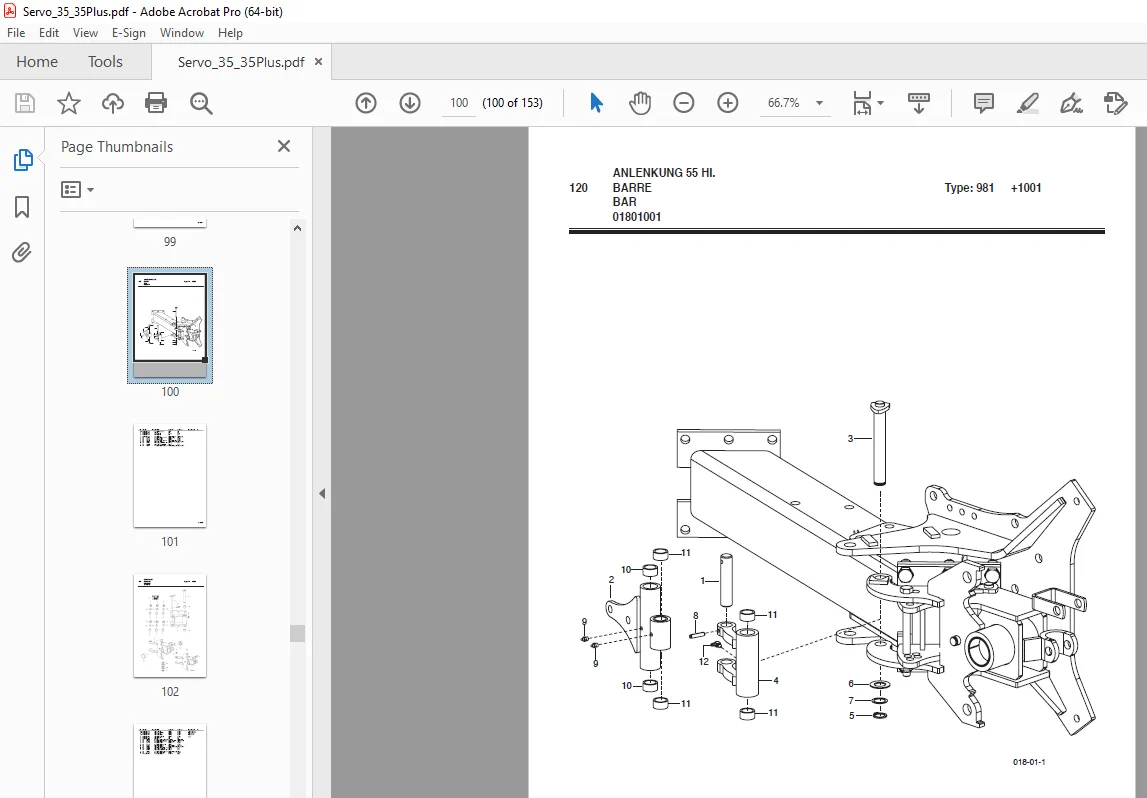Open the File menu

tap(16, 33)
